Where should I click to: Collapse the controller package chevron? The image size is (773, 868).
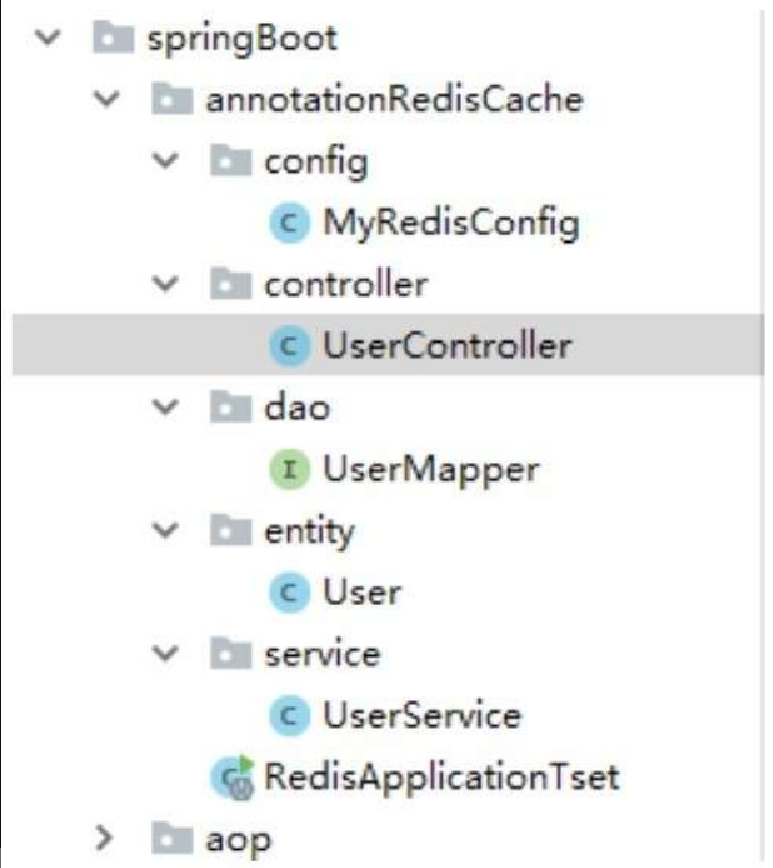coord(165,284)
